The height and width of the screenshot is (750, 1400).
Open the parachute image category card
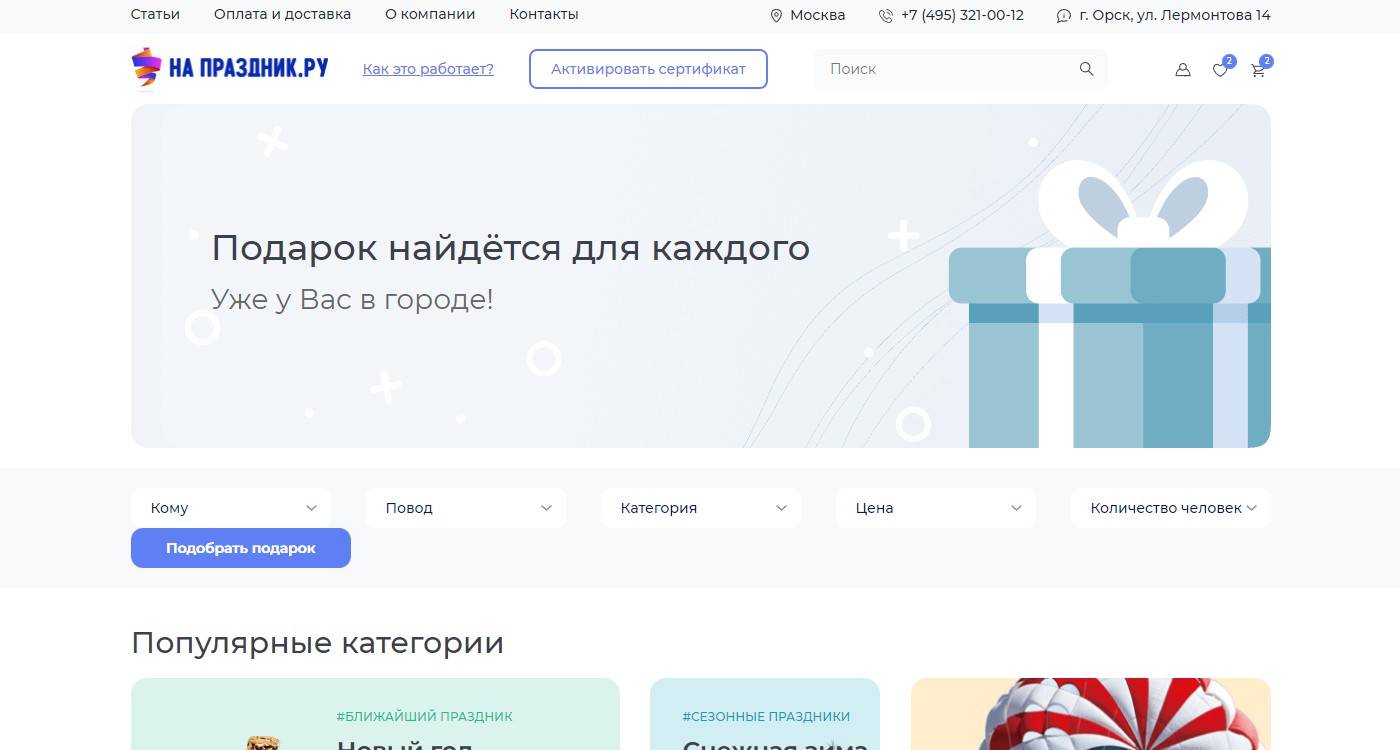click(1091, 714)
